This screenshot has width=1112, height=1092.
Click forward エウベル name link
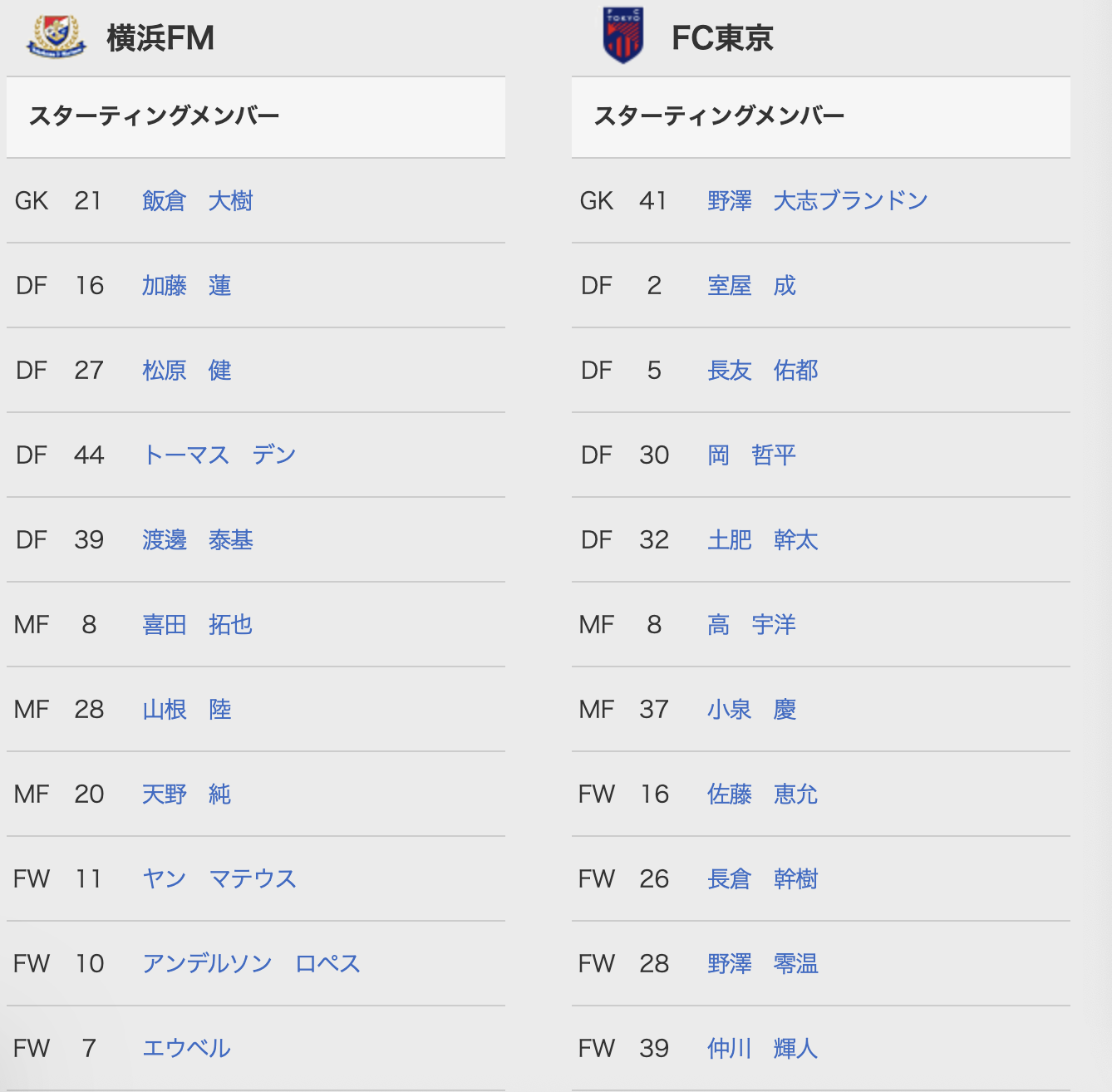(187, 1049)
